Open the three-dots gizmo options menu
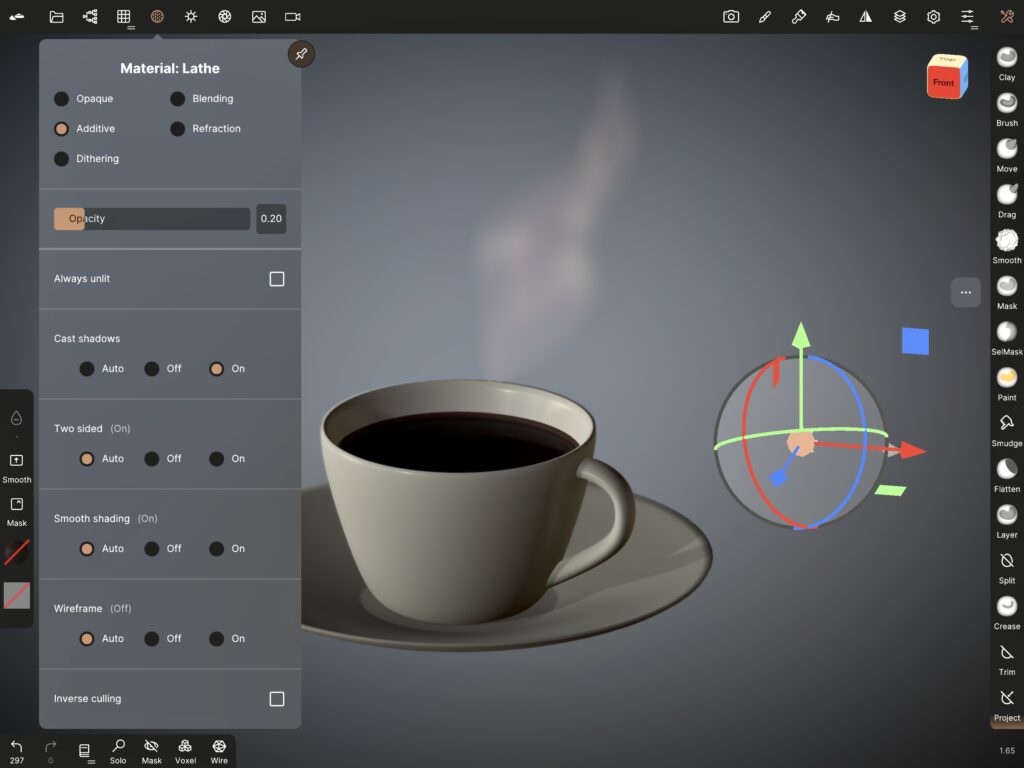The width and height of the screenshot is (1024, 768). [965, 293]
